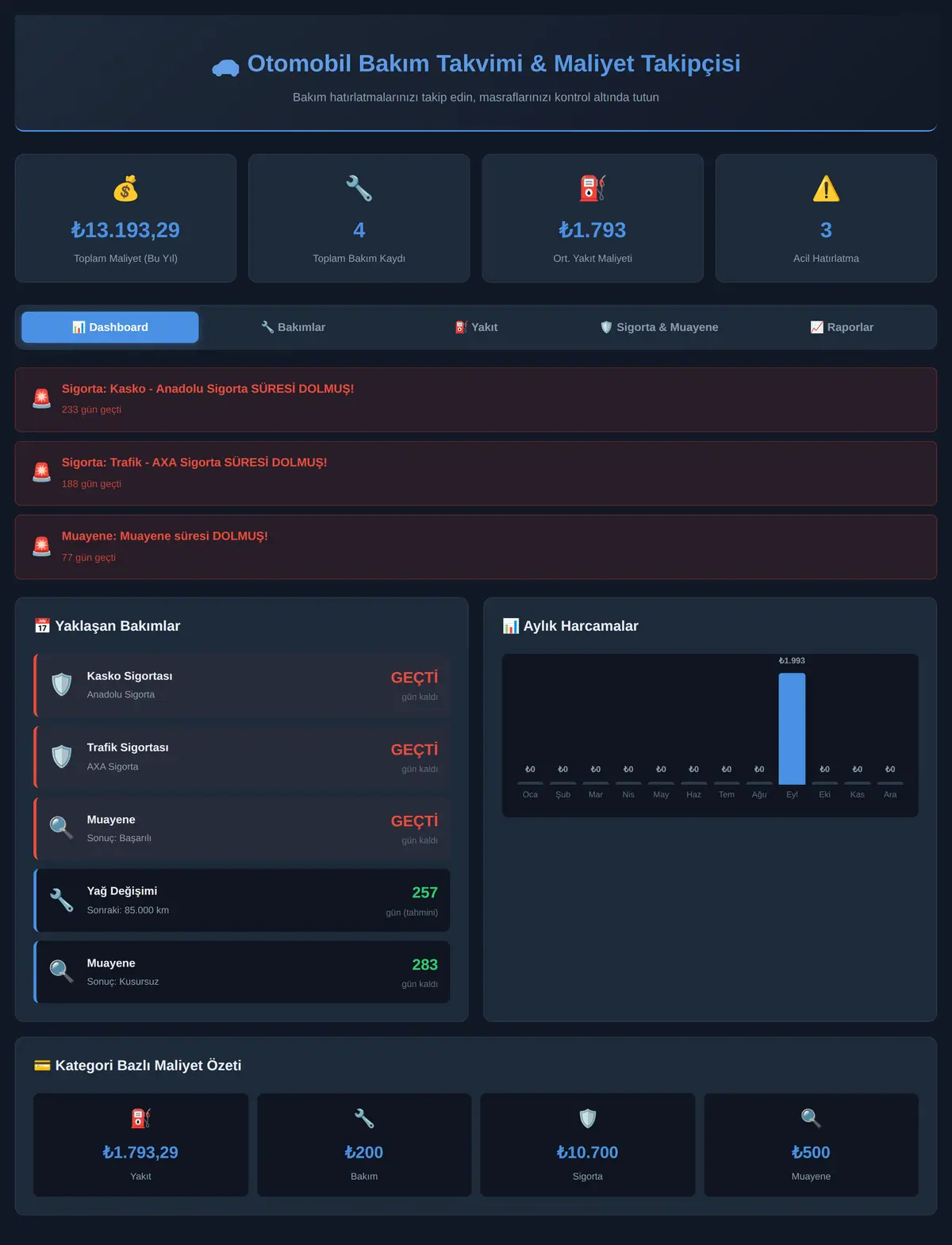Click the ₺1.793,29 Yakıt amount
The height and width of the screenshot is (1245, 952).
[140, 1152]
